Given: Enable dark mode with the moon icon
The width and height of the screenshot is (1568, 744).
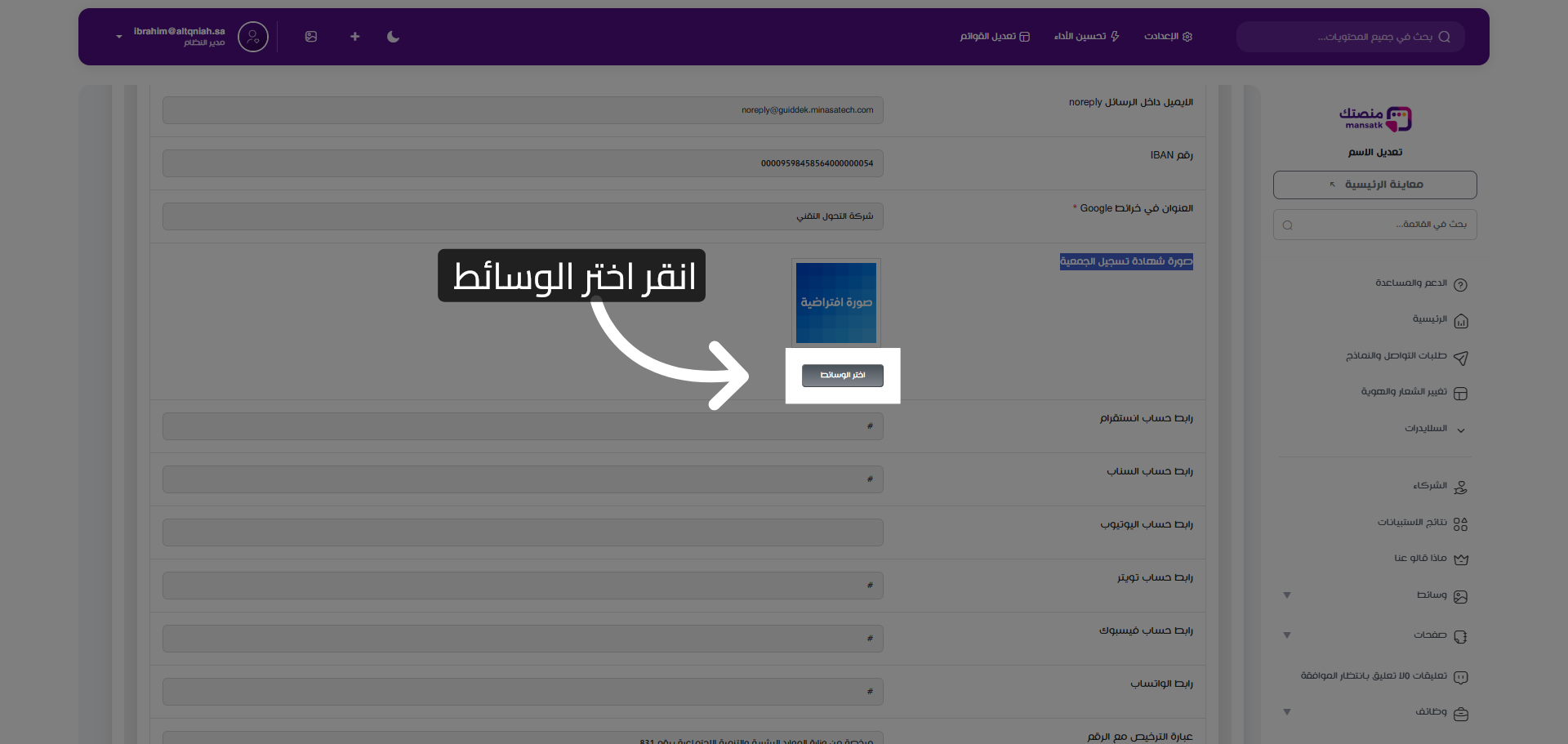Looking at the screenshot, I should click(x=393, y=37).
